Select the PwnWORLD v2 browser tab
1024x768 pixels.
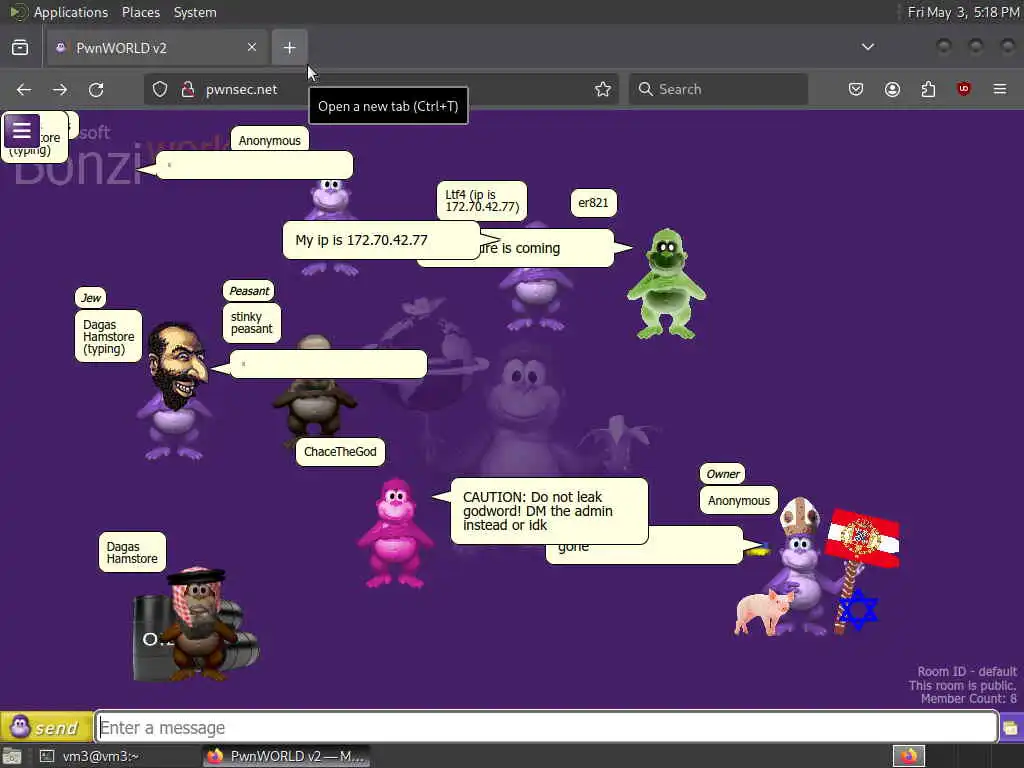click(x=157, y=48)
